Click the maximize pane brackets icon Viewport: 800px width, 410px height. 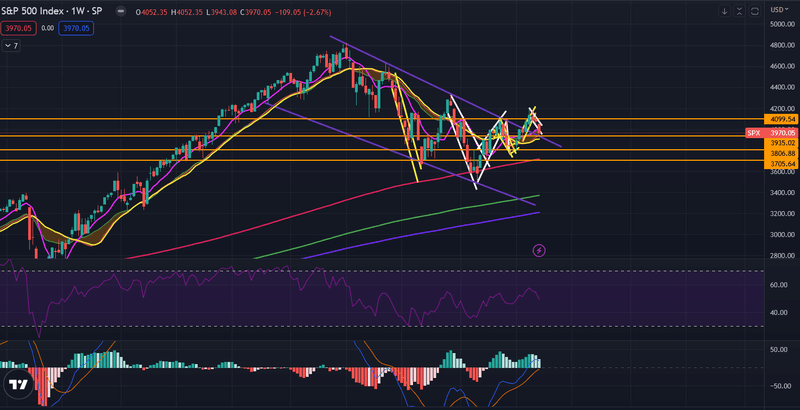[x=756, y=10]
